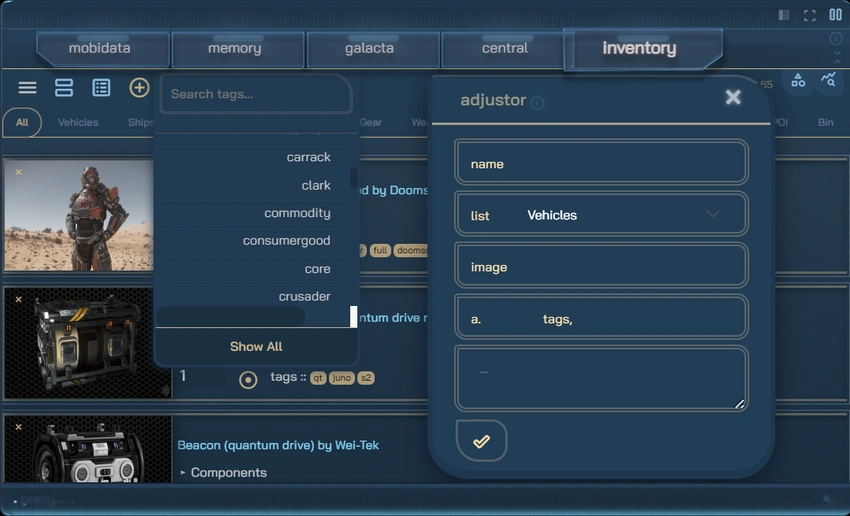
Task: Click the image input field
Action: tap(602, 267)
